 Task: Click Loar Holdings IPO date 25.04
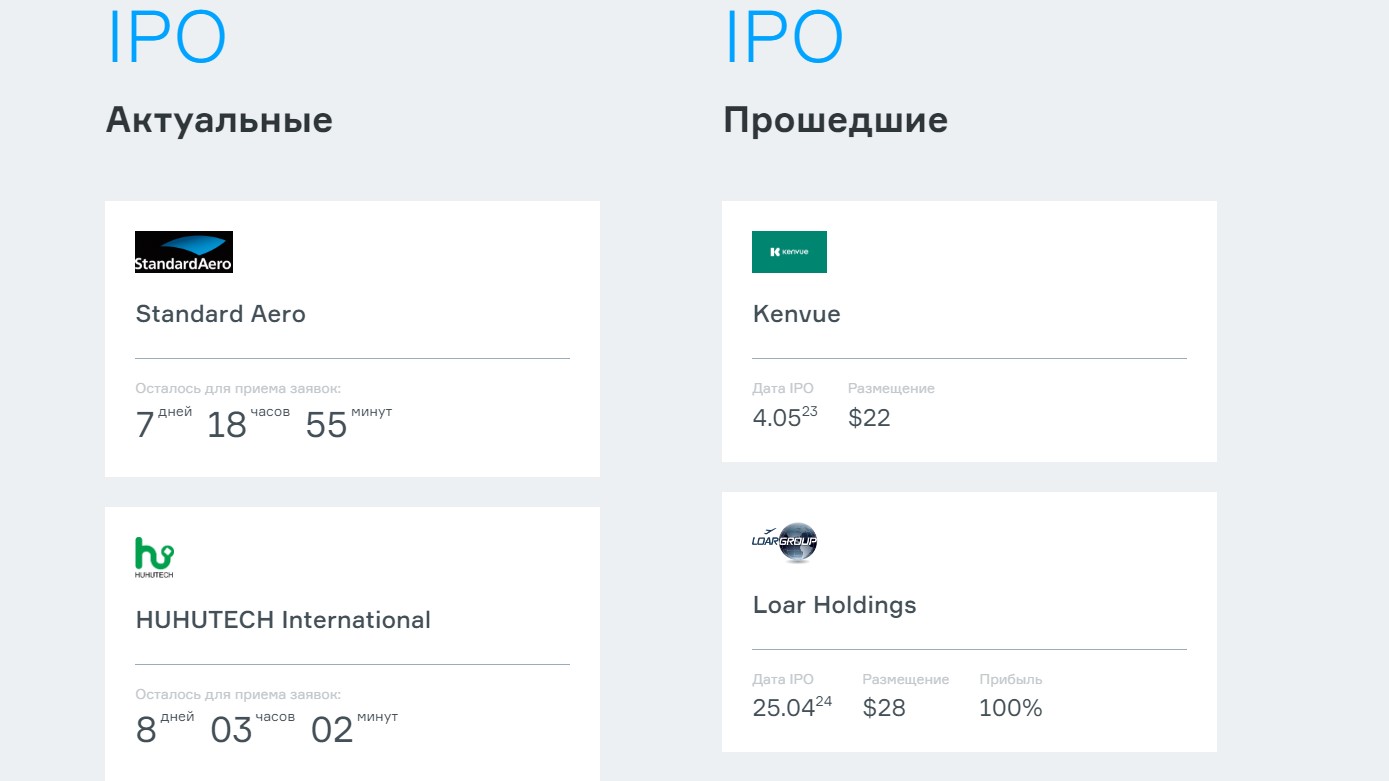point(784,708)
